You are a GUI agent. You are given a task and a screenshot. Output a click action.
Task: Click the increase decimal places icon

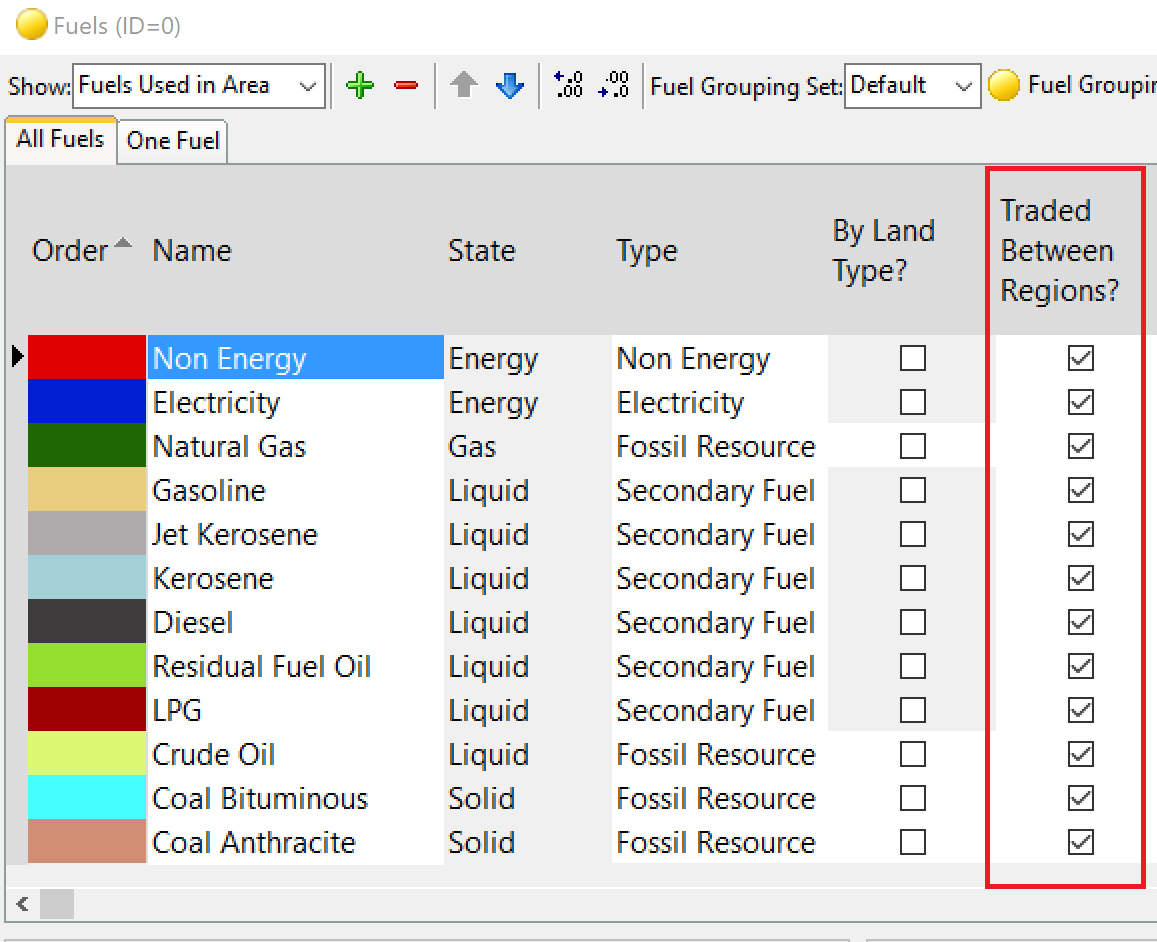coord(568,86)
